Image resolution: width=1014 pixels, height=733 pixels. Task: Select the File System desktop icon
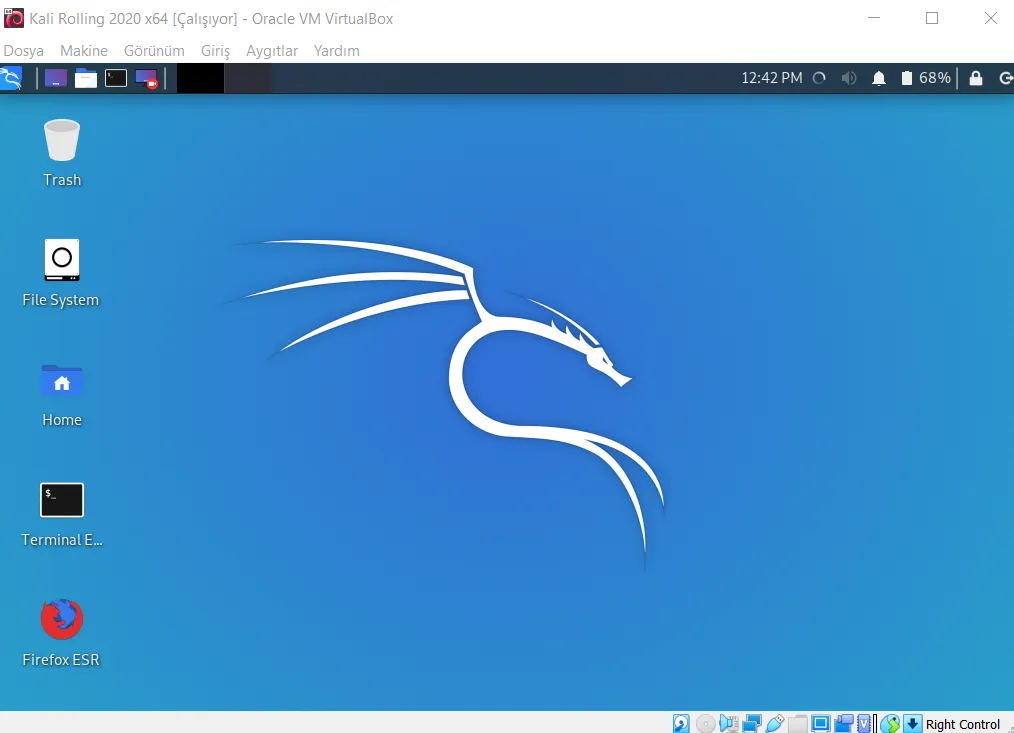click(x=61, y=272)
